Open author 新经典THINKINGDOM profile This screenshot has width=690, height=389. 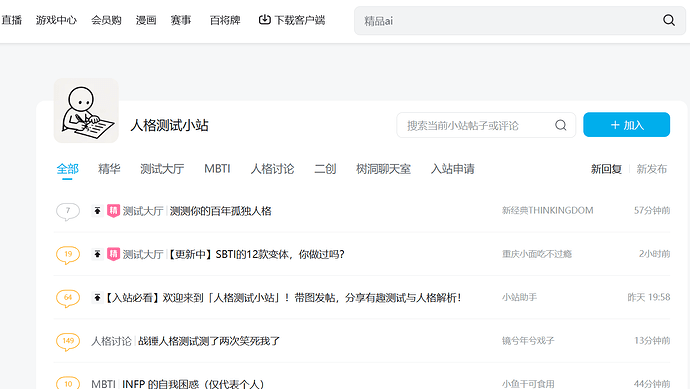(x=547, y=210)
